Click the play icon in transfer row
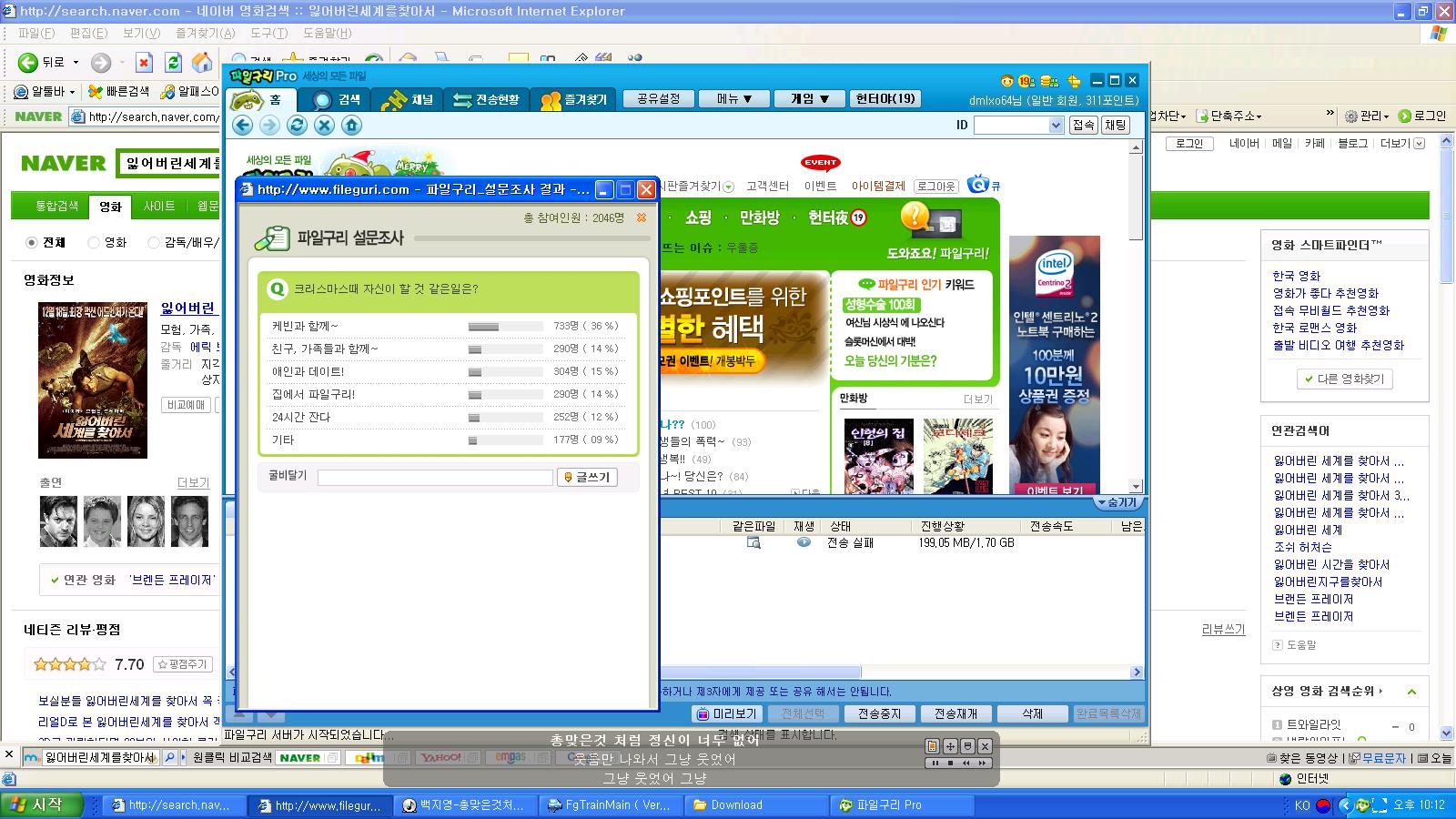The image size is (1456, 819). pos(804,542)
